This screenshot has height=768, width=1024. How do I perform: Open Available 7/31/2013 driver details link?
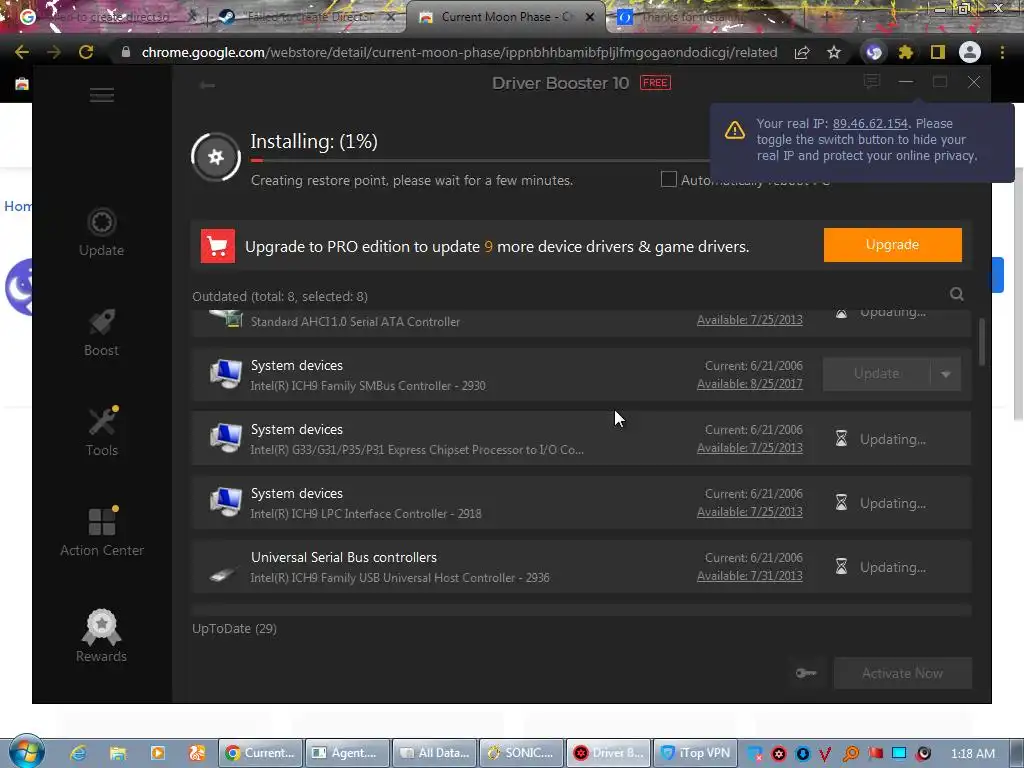750,576
